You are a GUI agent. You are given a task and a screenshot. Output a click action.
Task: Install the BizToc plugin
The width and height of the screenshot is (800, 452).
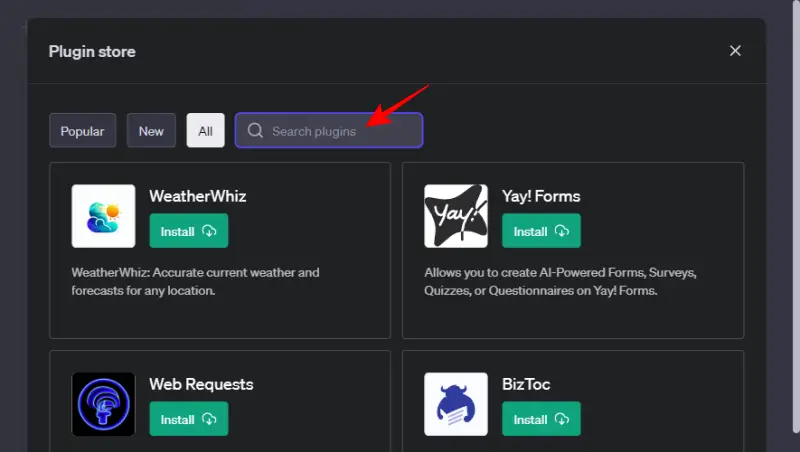point(540,420)
